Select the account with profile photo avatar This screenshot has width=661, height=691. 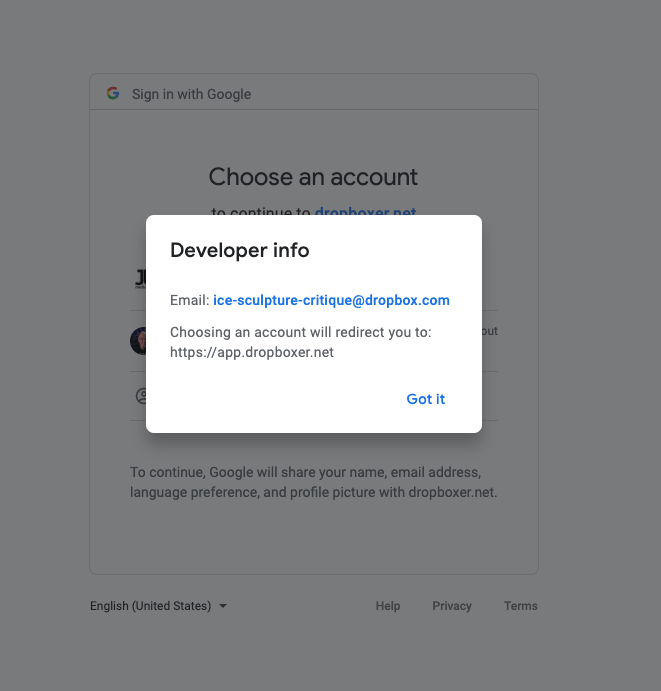138,341
